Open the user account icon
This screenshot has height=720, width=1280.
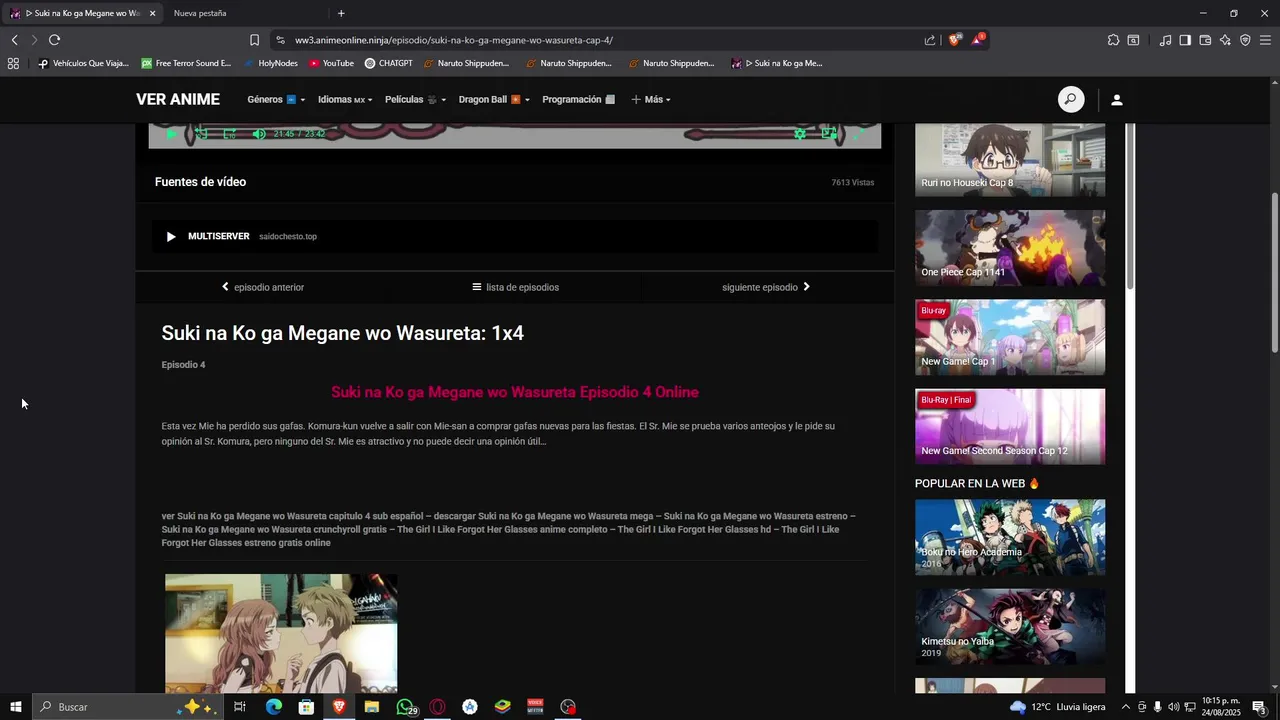1117,100
